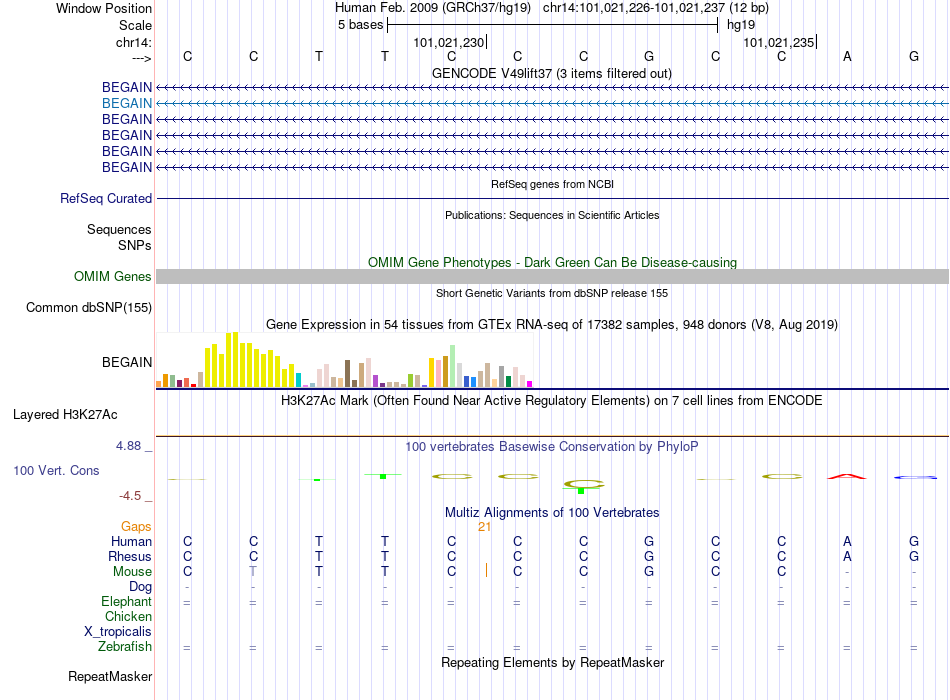Click the 'Human Feb. 2009 (GRCh37/hg19)' assembly text
The height and width of the screenshot is (700, 950).
433,8
